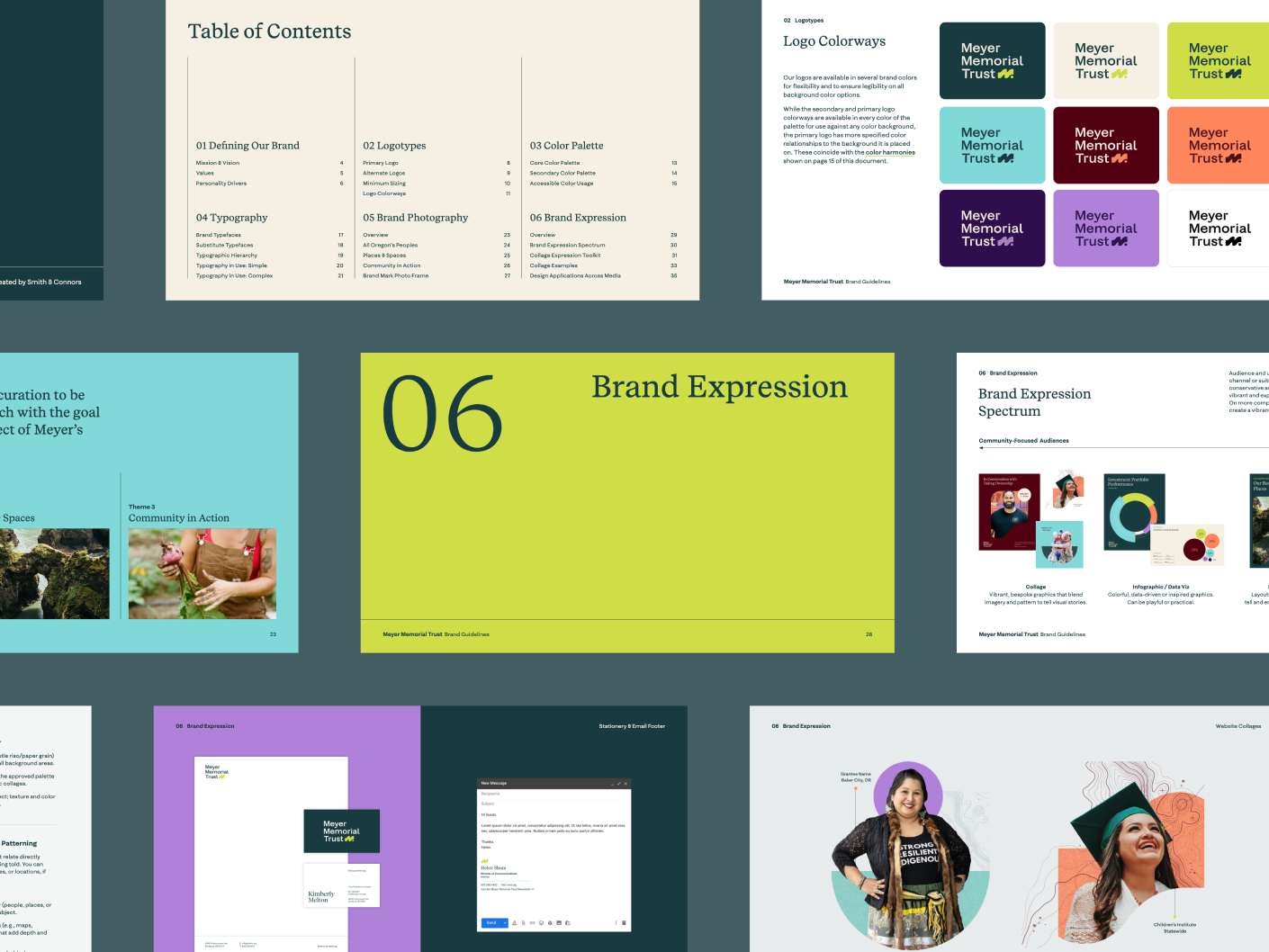Click the '04 Typography' contents heading
Image resolution: width=1269 pixels, height=952 pixels.
pyautogui.click(x=232, y=218)
